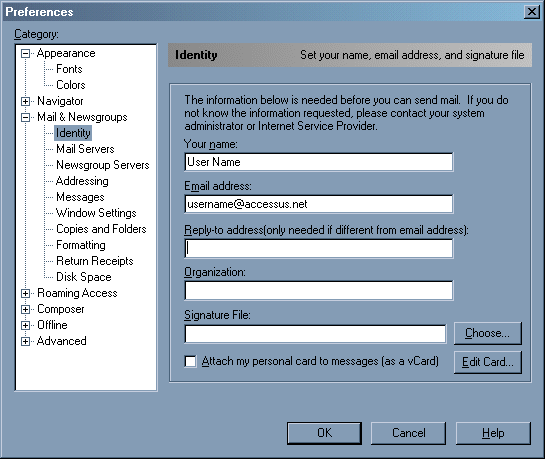Open Disk Space preferences
The image size is (545, 459).
83,277
